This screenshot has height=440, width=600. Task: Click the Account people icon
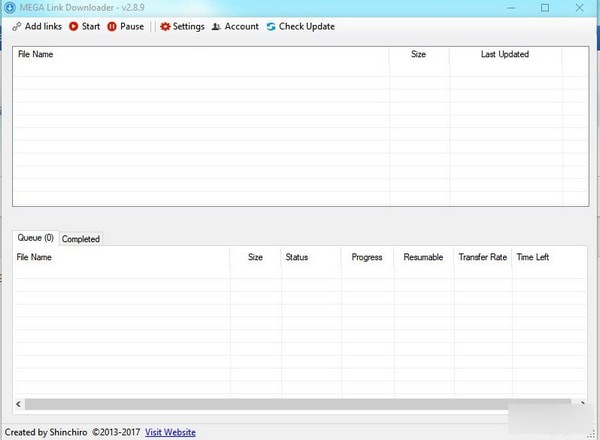[x=216, y=26]
